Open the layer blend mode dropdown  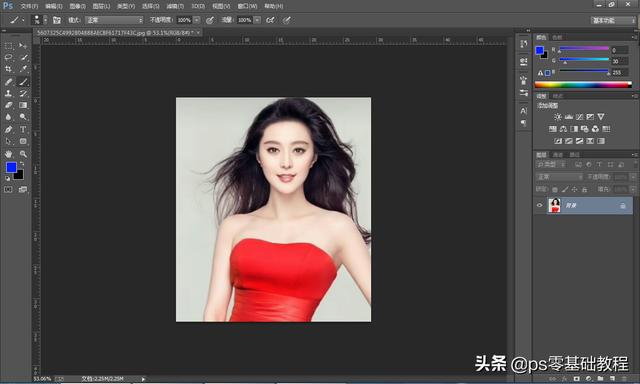(559, 177)
